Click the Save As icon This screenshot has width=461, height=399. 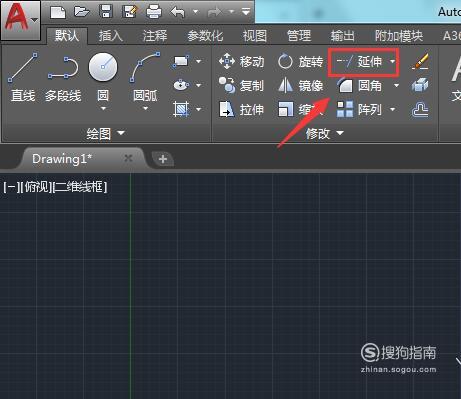(130, 12)
